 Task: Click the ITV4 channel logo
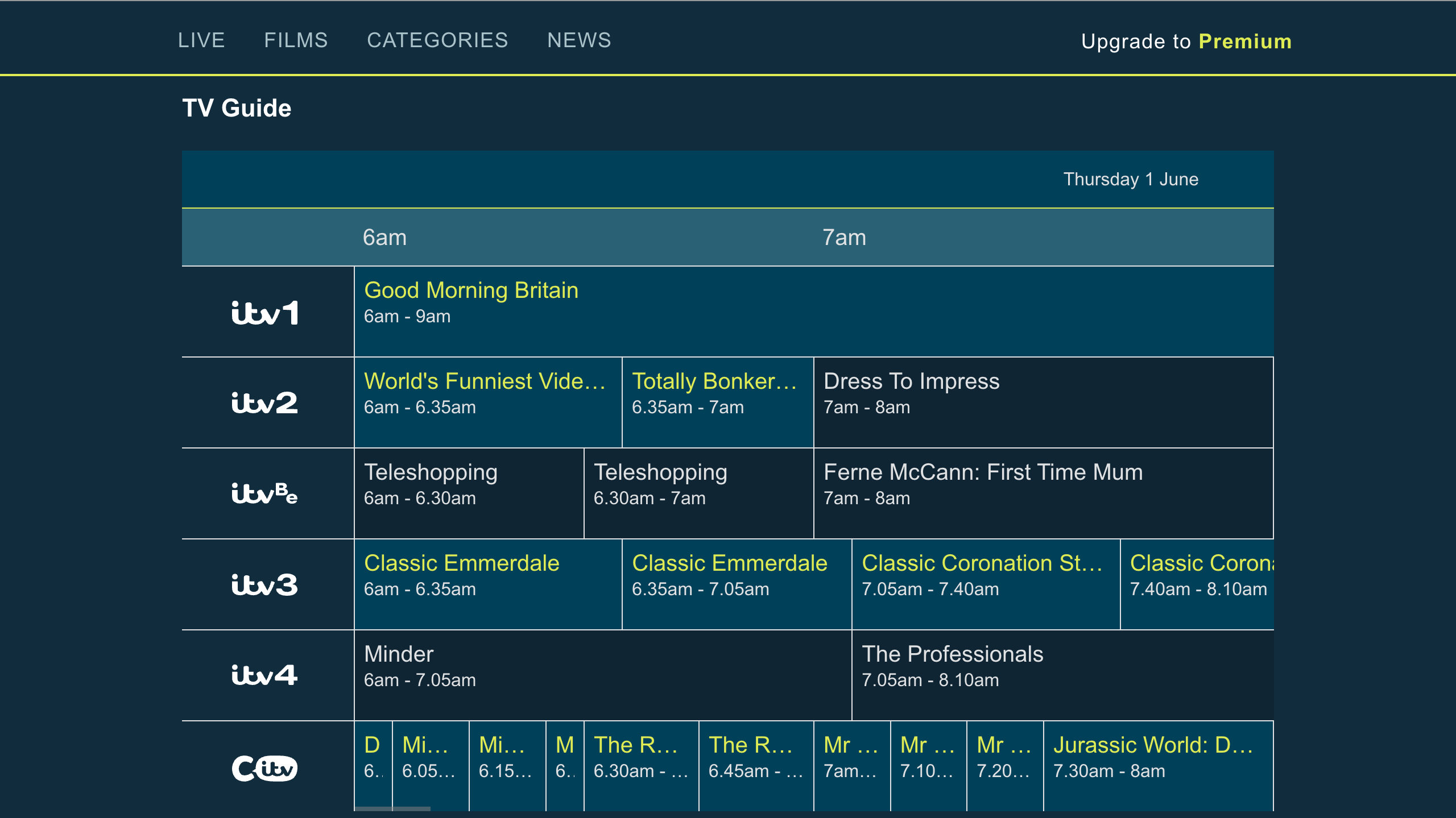tap(265, 675)
